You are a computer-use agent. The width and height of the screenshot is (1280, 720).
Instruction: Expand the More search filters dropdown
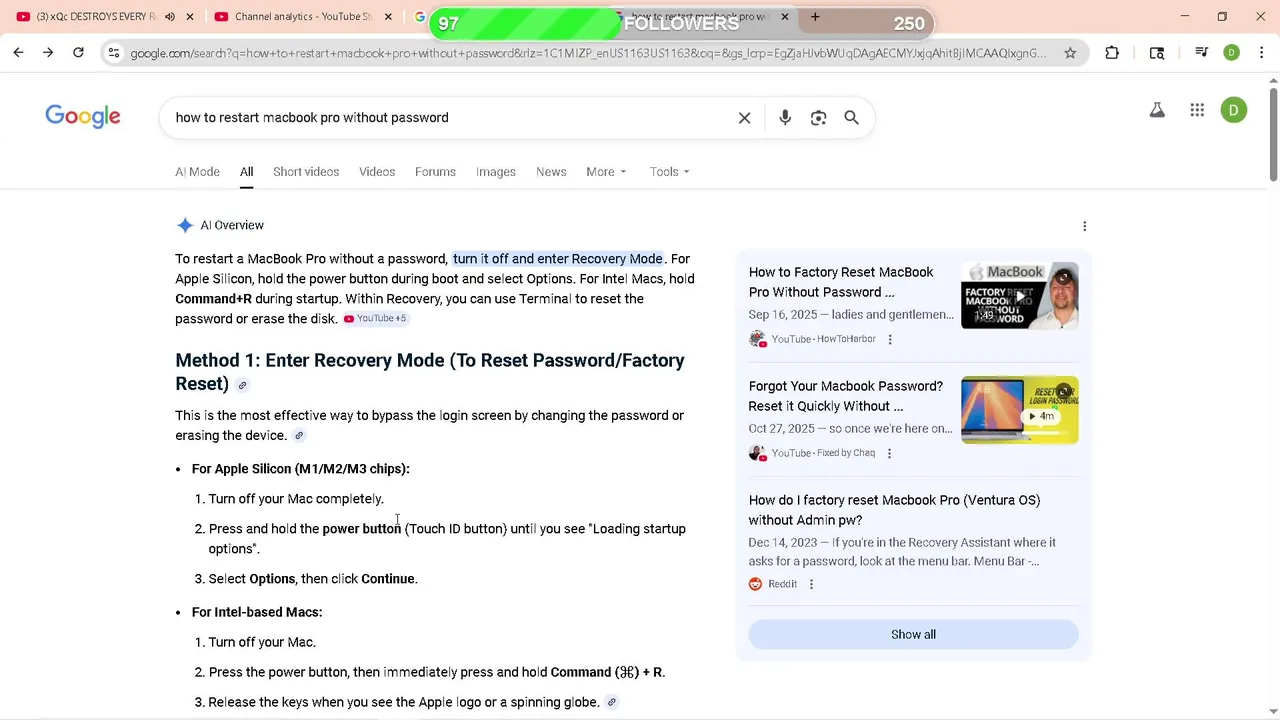click(606, 172)
